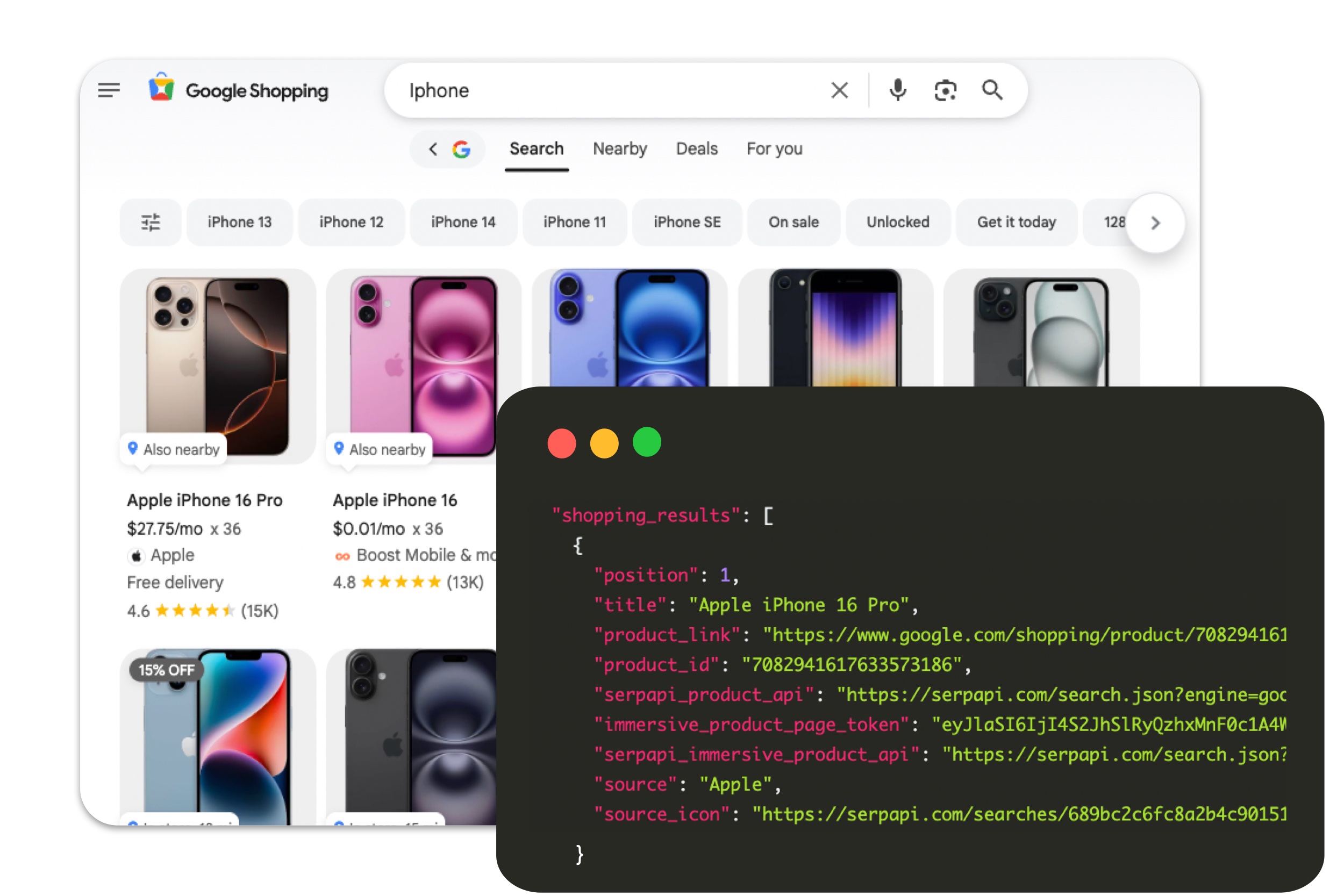Click the green traffic light on the terminal window

coord(646,442)
